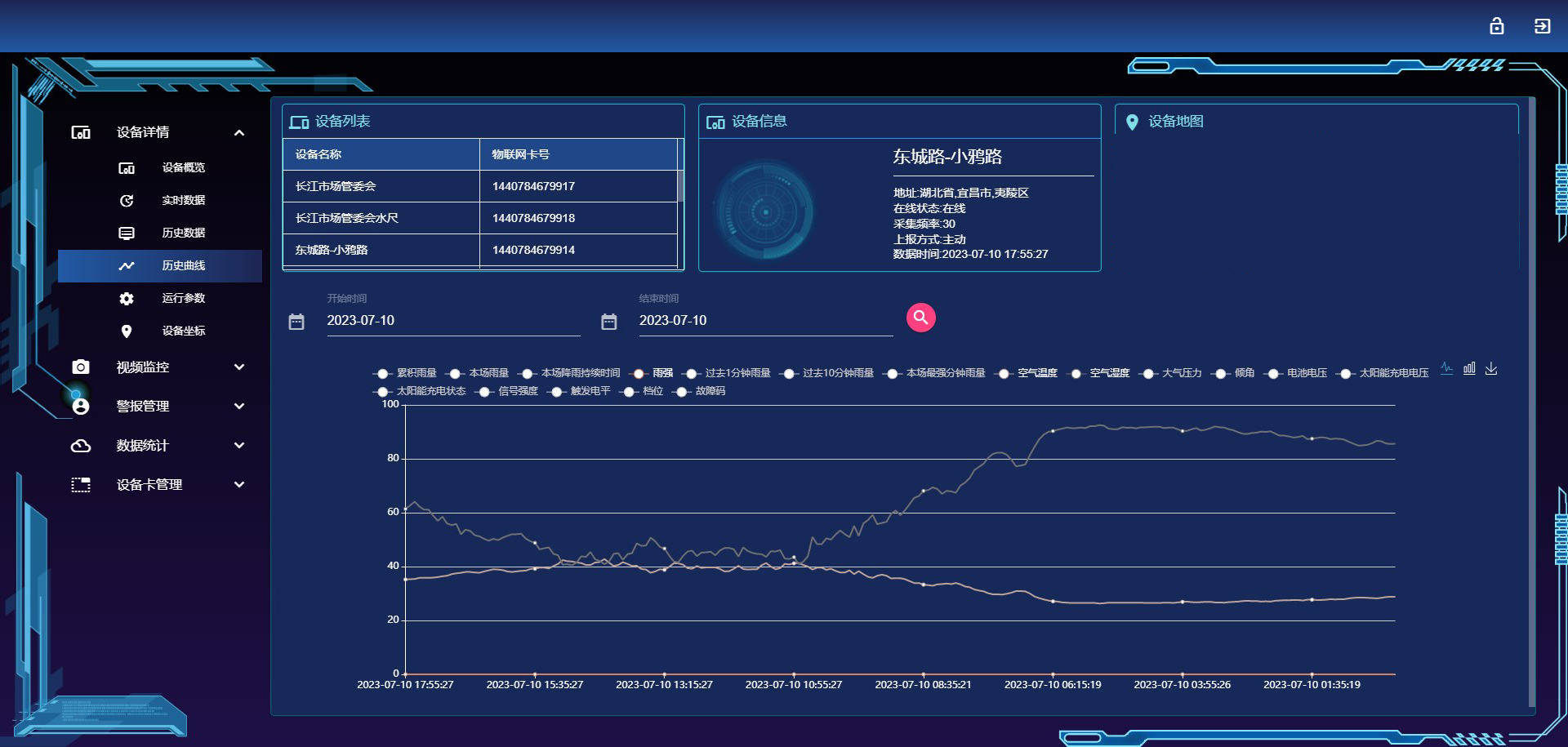Toggle 电池电压 series in chart legend
This screenshot has height=747, width=1568.
point(1297,373)
